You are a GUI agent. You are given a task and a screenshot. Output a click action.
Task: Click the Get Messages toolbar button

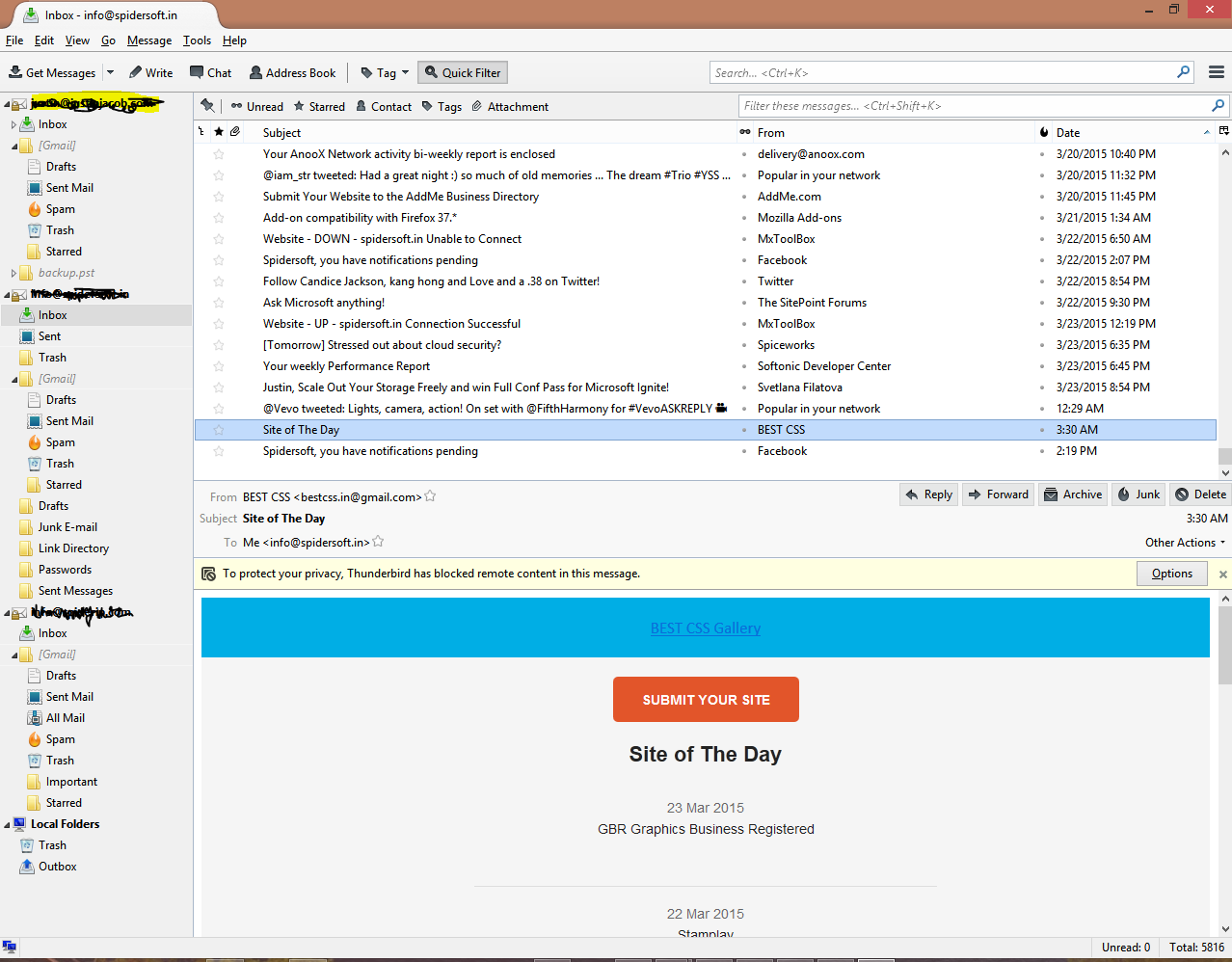(52, 73)
